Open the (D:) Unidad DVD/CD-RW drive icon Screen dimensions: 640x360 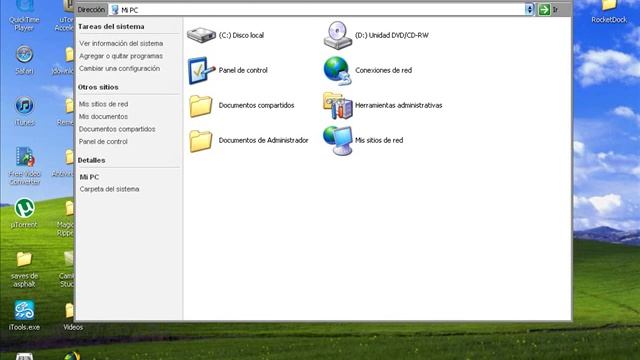(338, 36)
